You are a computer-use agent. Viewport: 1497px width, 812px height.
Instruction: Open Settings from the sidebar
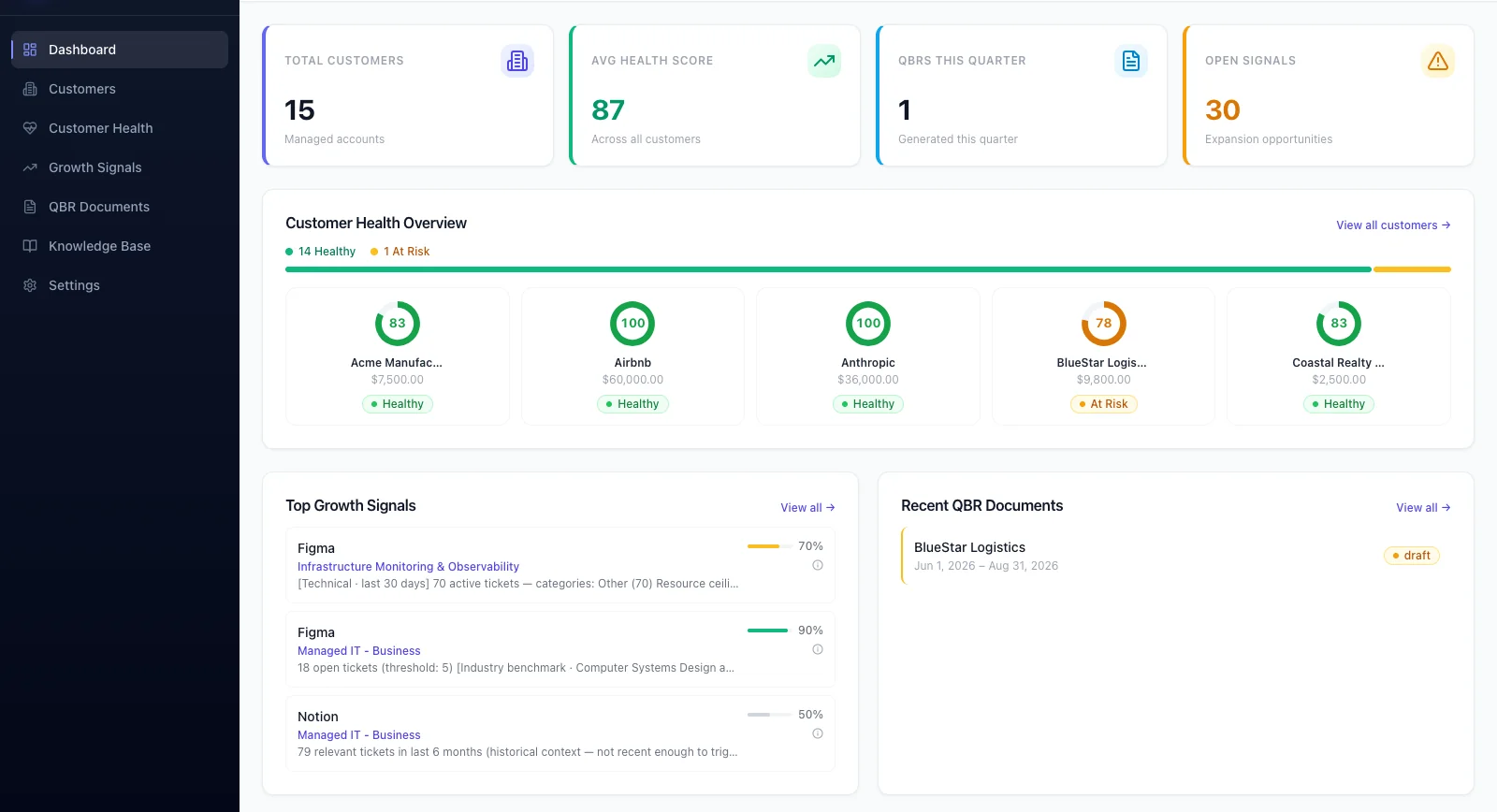coord(120,285)
